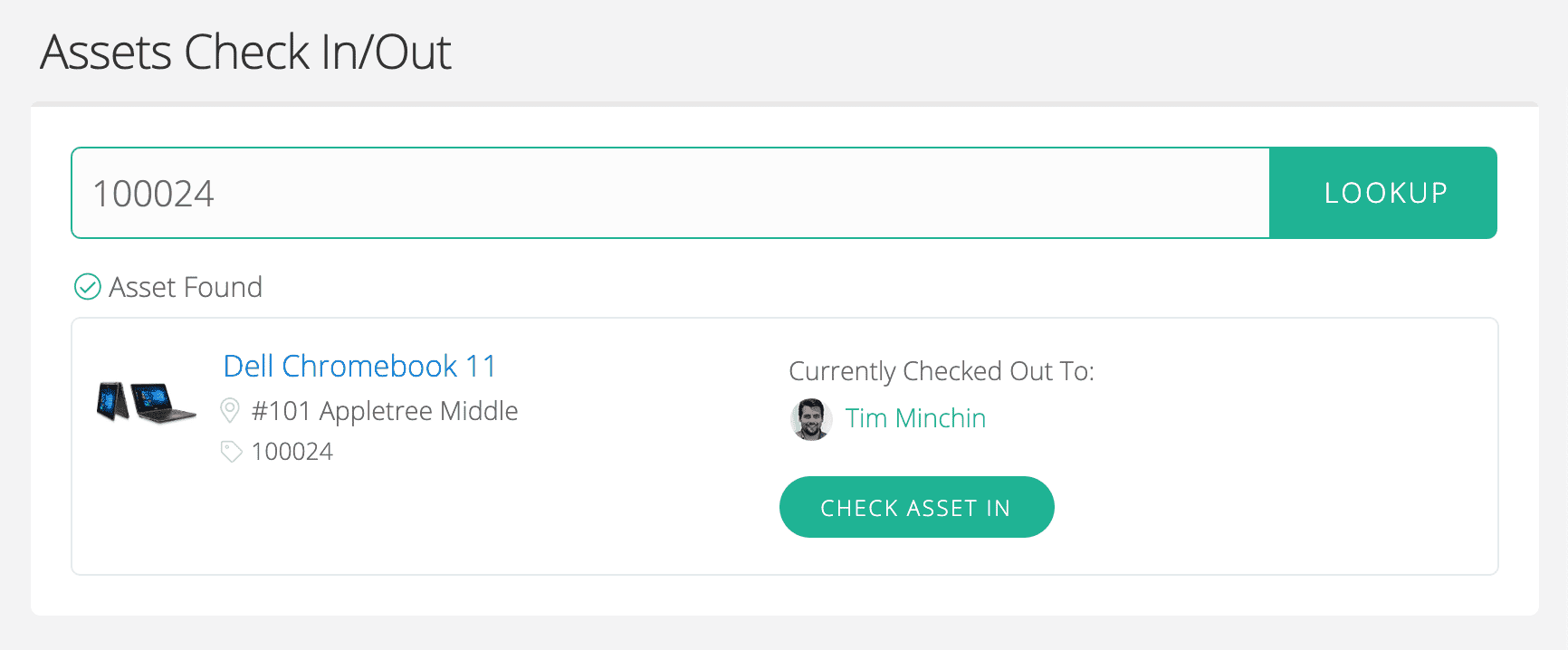Select the asset ID 100024 in the search box

[152, 192]
